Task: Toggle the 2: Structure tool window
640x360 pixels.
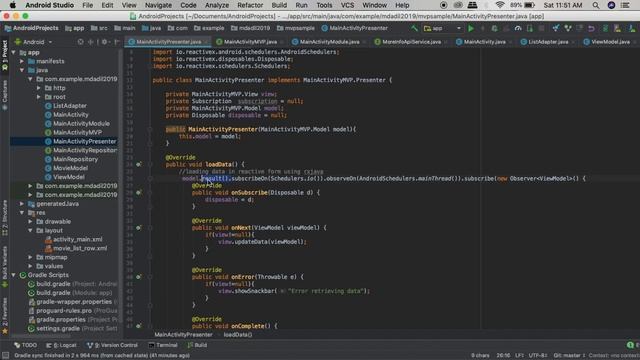Action: coord(4,218)
